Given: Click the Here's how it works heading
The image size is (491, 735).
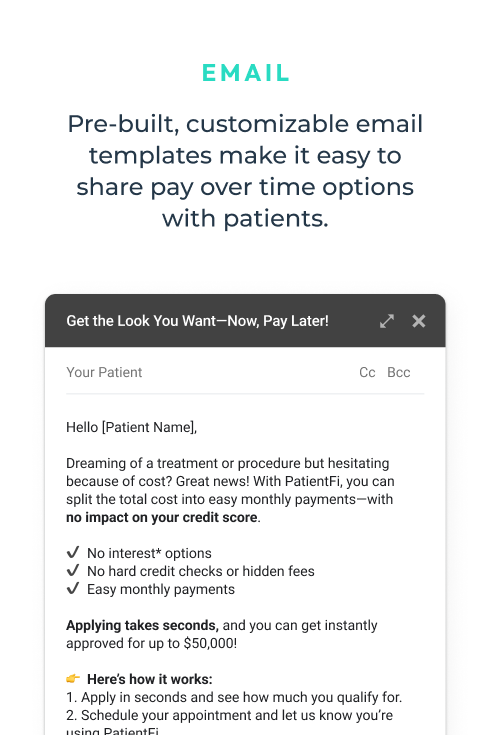Looking at the screenshot, I should click(x=150, y=679).
